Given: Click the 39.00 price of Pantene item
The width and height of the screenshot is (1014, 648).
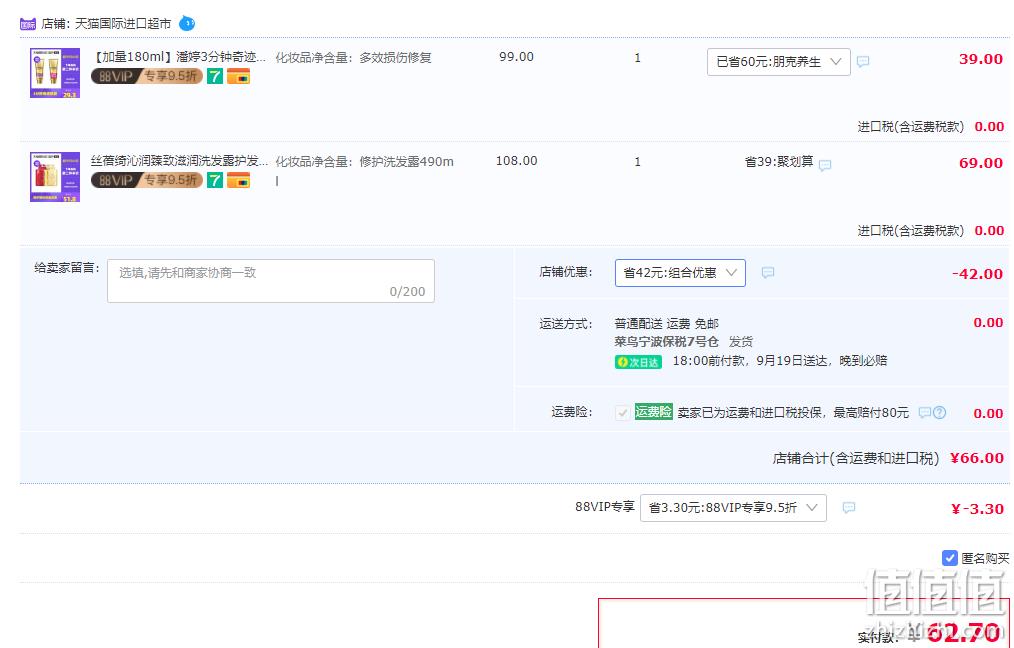Looking at the screenshot, I should [x=980, y=59].
